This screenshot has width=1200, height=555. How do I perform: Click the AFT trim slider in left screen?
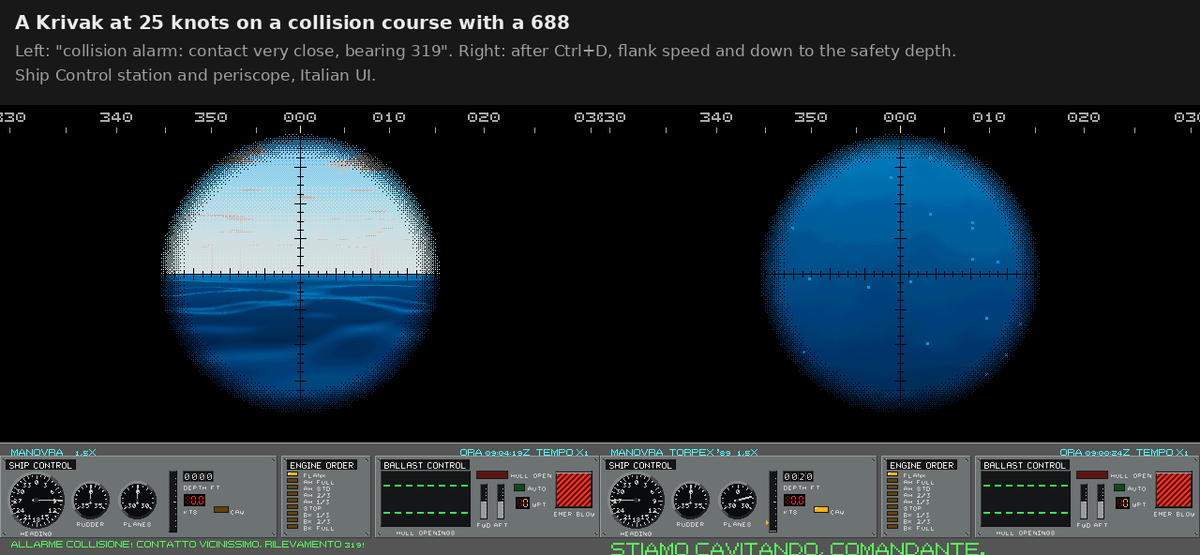tap(501, 502)
